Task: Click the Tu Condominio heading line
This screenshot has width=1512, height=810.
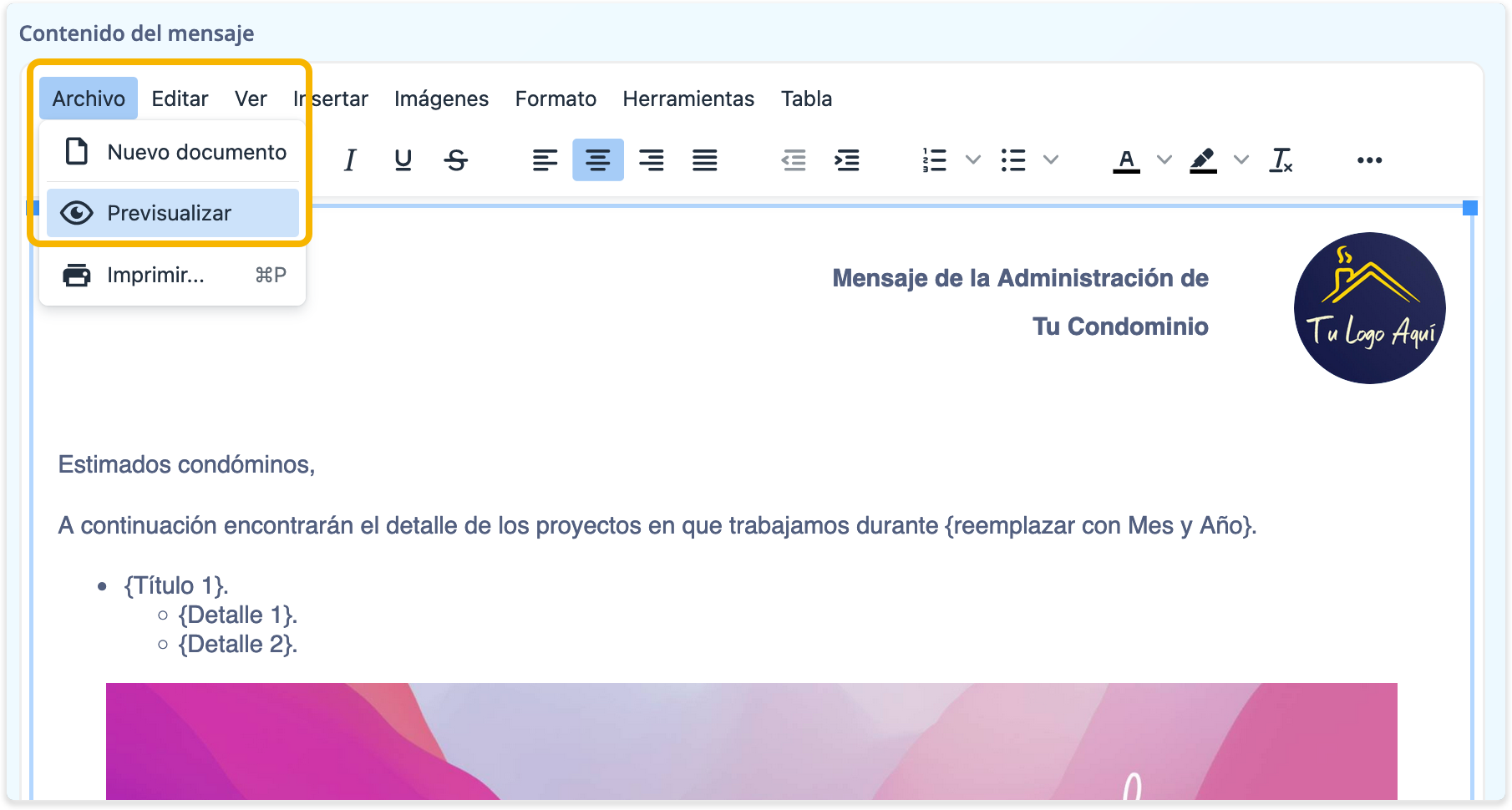Action: coord(1120,327)
